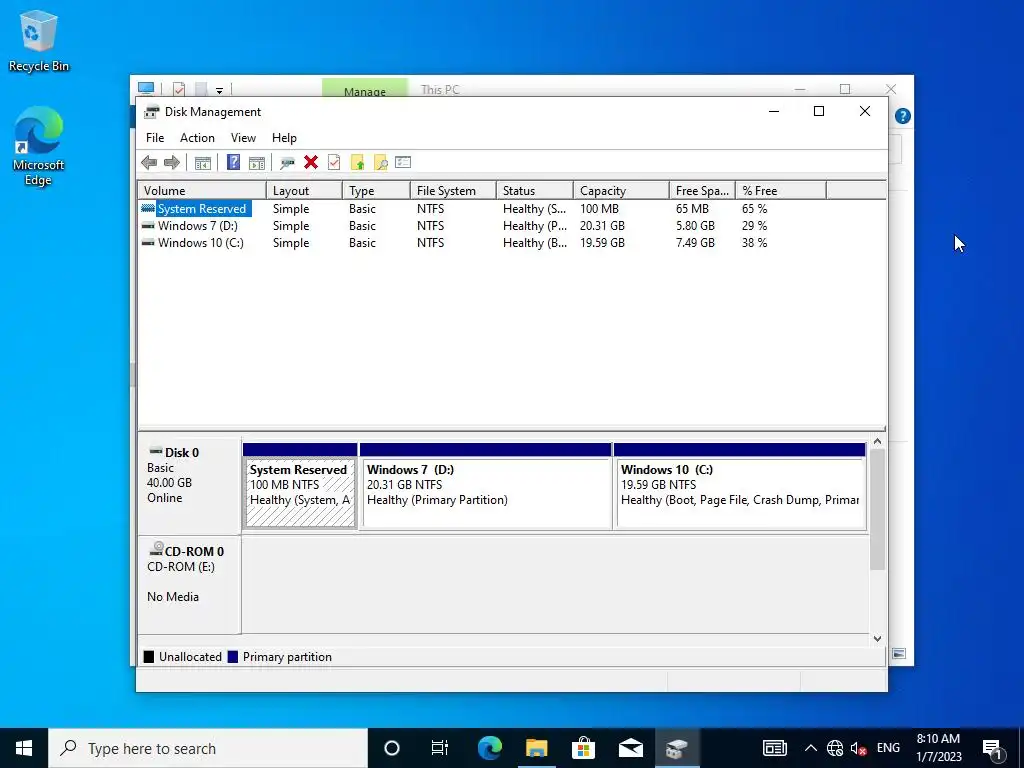Viewport: 1024px width, 768px height.
Task: Click the 65 % free cell
Action: point(754,209)
